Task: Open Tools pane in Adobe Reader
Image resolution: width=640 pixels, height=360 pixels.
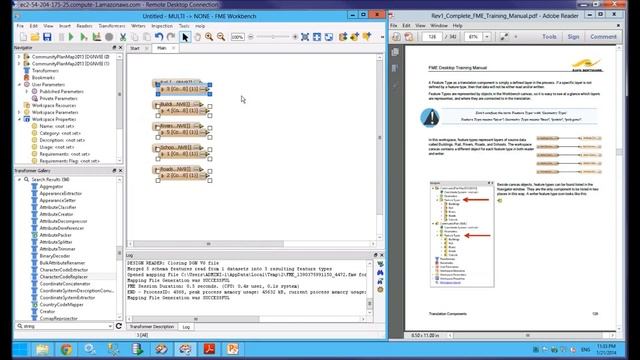Action: pos(549,37)
